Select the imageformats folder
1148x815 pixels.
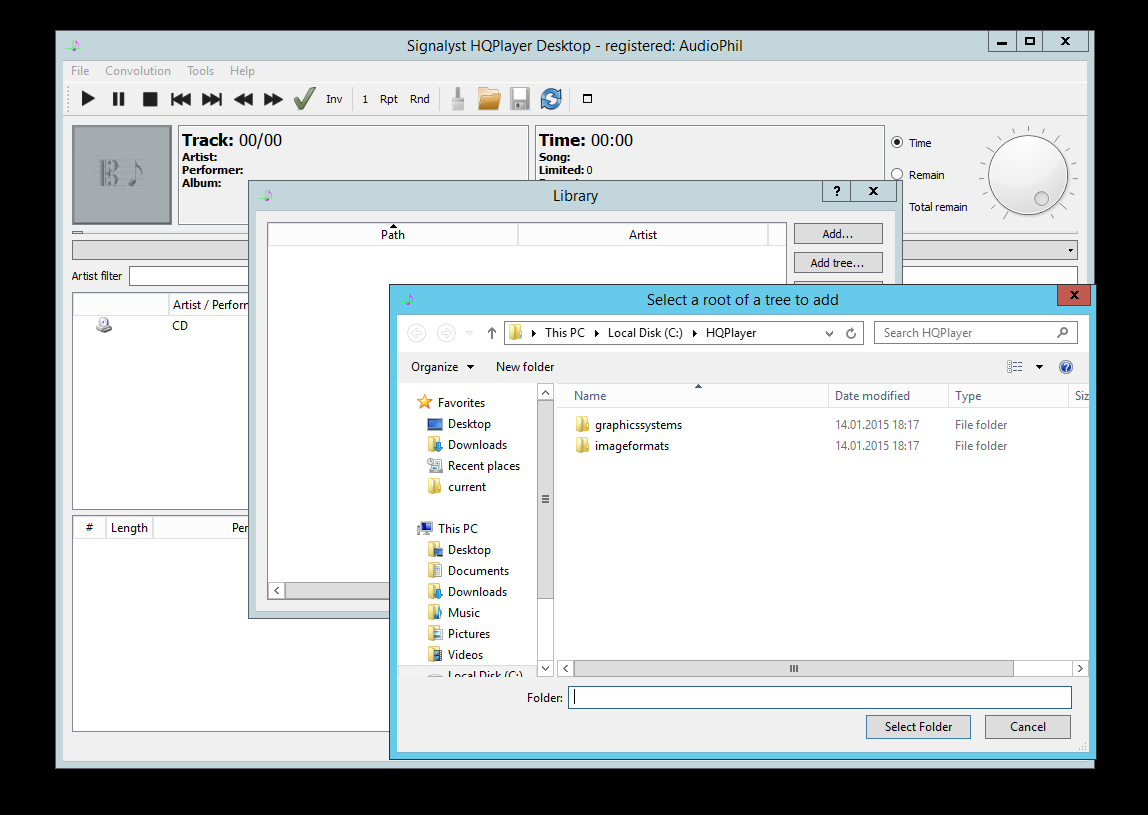click(622, 446)
